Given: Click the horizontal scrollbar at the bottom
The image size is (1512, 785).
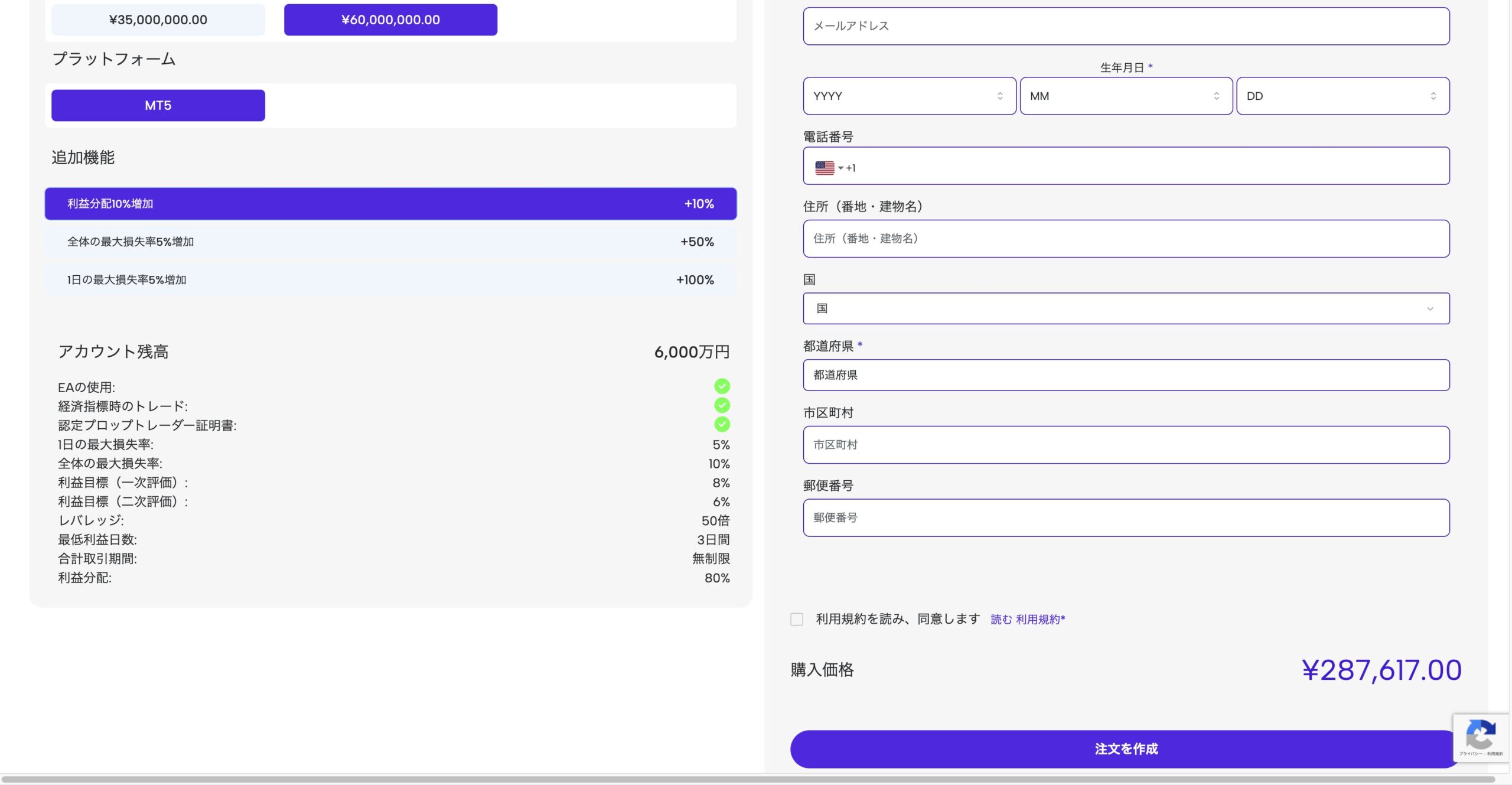Looking at the screenshot, I should 750,780.
